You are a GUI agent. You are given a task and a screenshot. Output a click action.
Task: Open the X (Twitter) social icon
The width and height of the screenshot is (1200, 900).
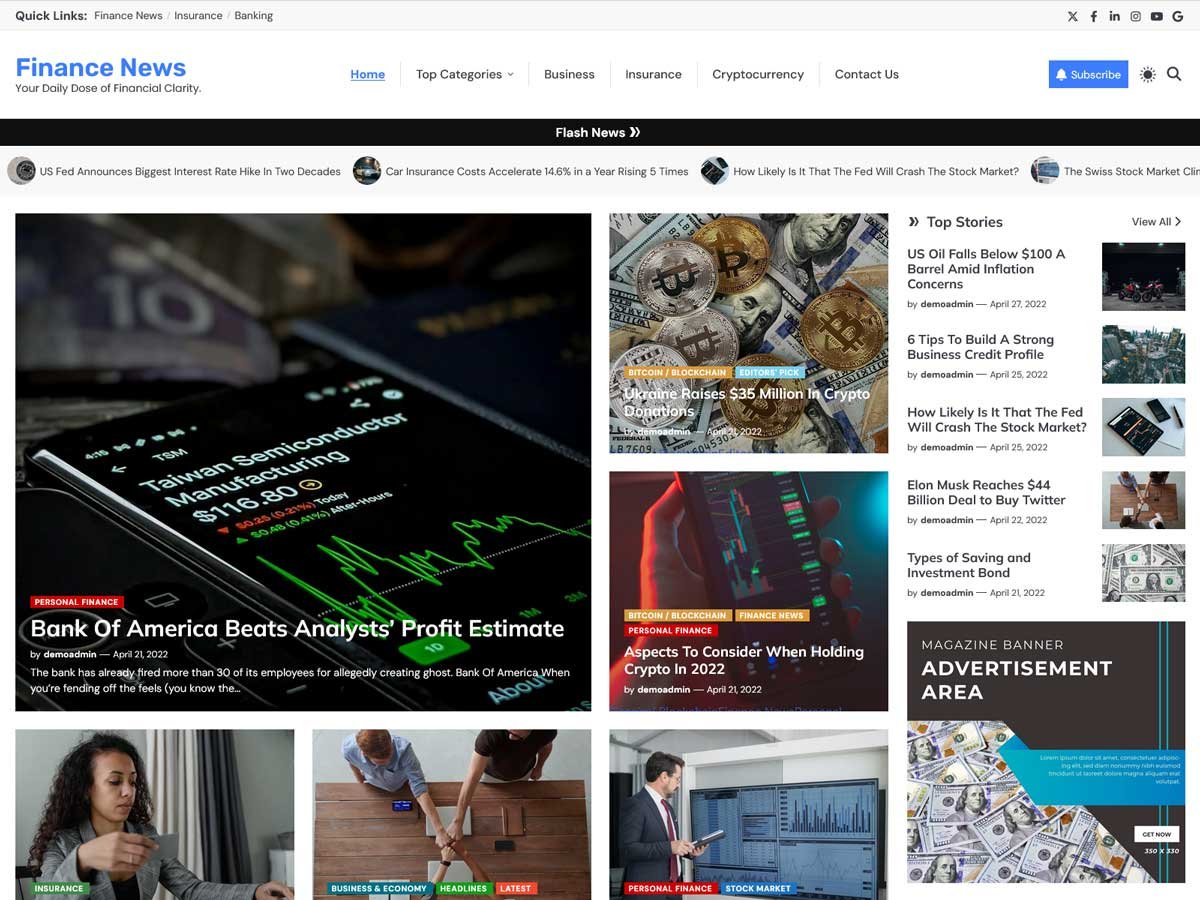pos(1073,16)
